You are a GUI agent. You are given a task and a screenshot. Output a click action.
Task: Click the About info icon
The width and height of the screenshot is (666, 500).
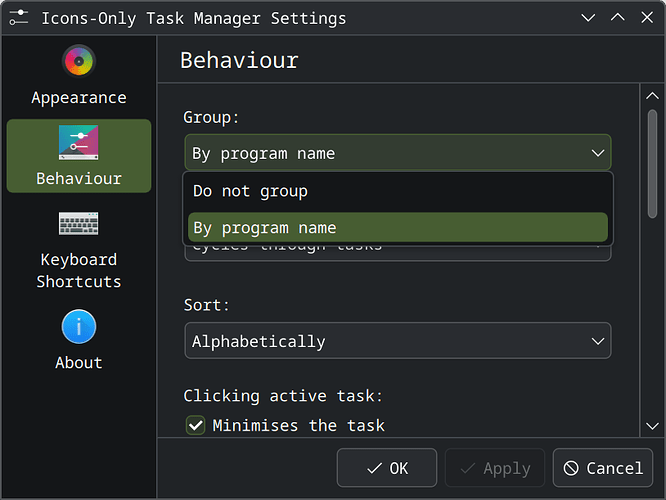point(78,327)
